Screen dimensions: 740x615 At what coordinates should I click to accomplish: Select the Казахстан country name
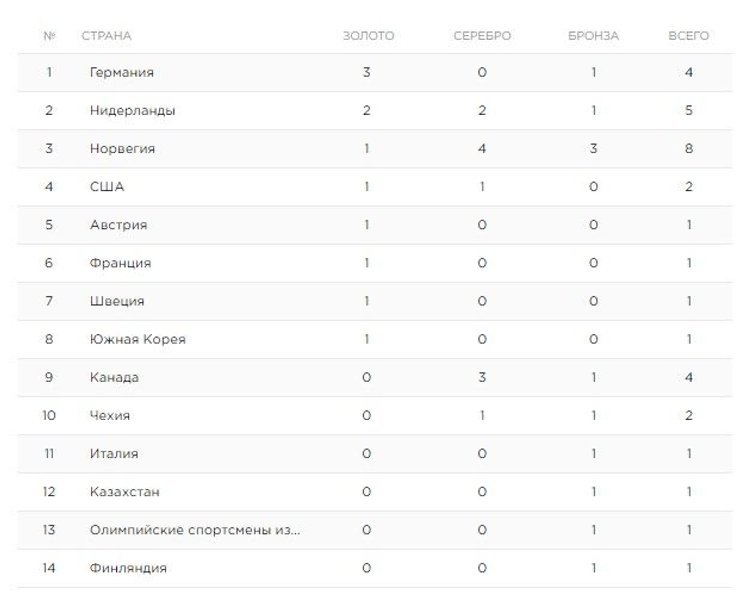tap(124, 492)
